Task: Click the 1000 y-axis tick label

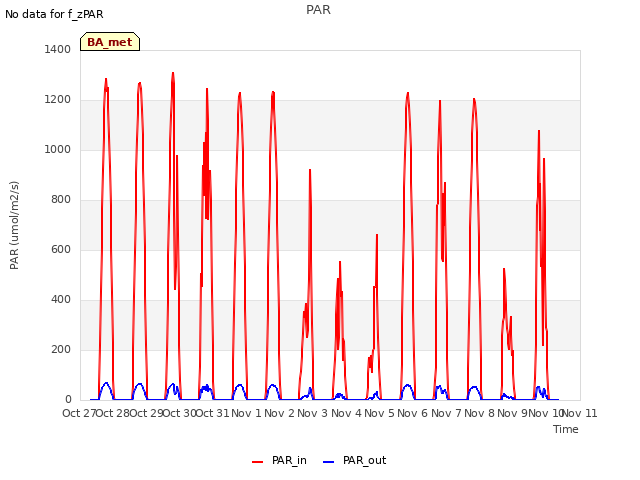Action: click(58, 149)
